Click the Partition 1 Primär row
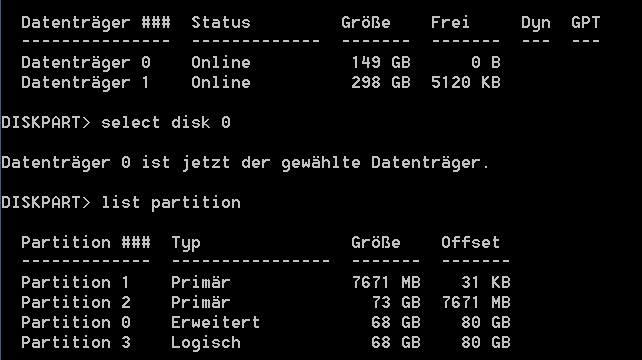642x360 pixels. pos(266,282)
